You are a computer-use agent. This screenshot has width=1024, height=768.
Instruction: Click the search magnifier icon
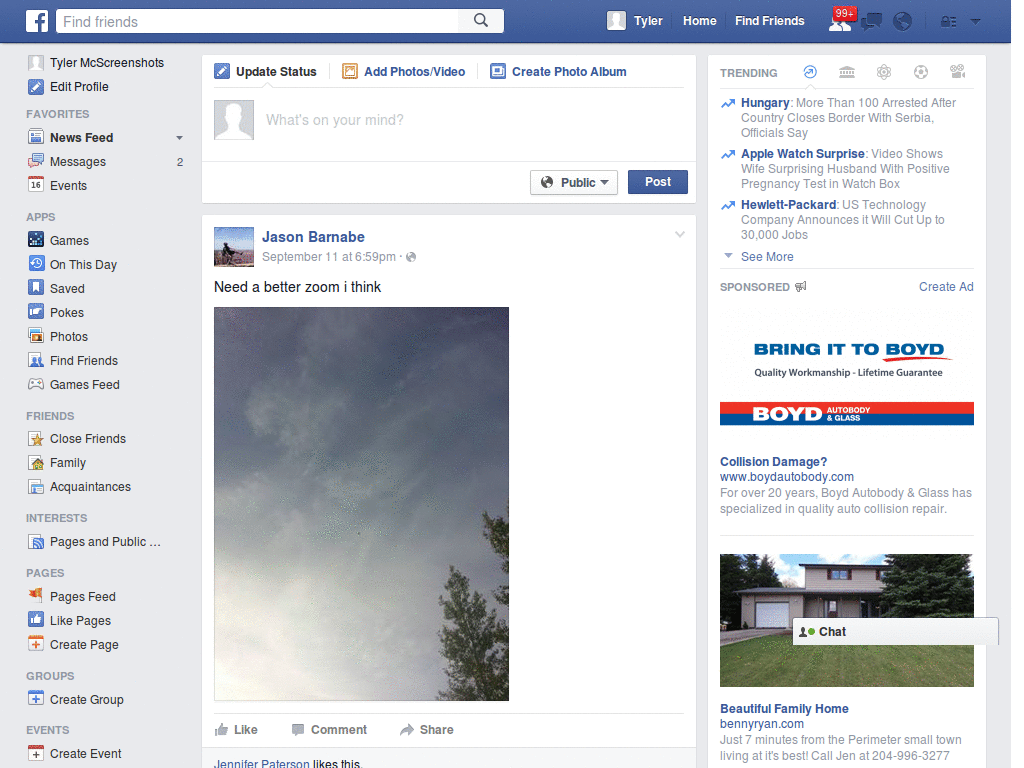click(481, 21)
